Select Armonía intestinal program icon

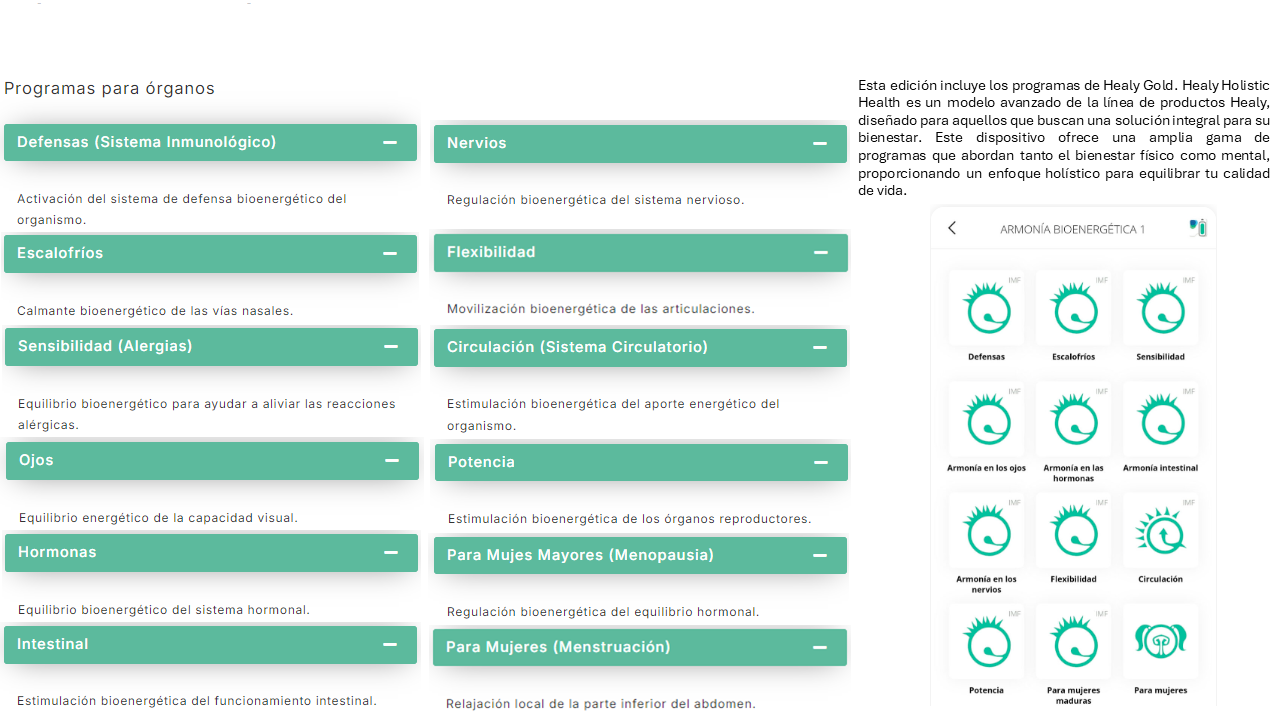(x=1160, y=420)
